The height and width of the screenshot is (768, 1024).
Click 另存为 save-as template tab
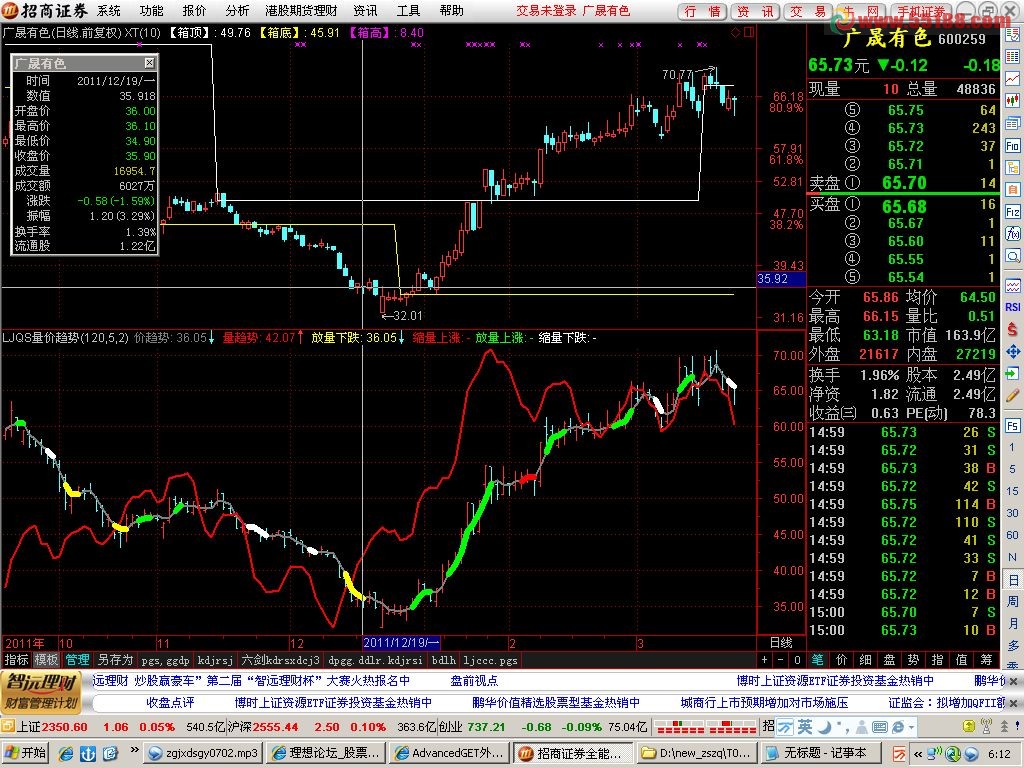point(115,660)
